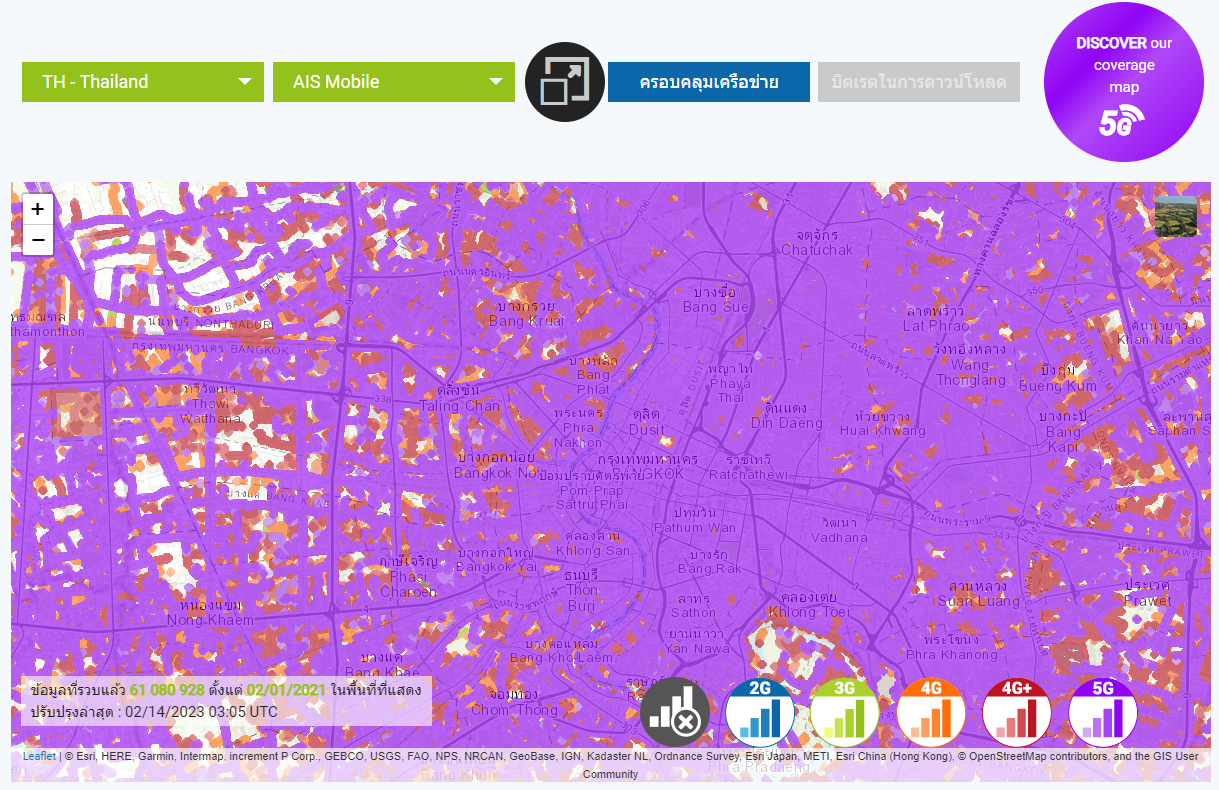Open the AIS Mobile operator dropdown
This screenshot has width=1219, height=790.
(394, 82)
